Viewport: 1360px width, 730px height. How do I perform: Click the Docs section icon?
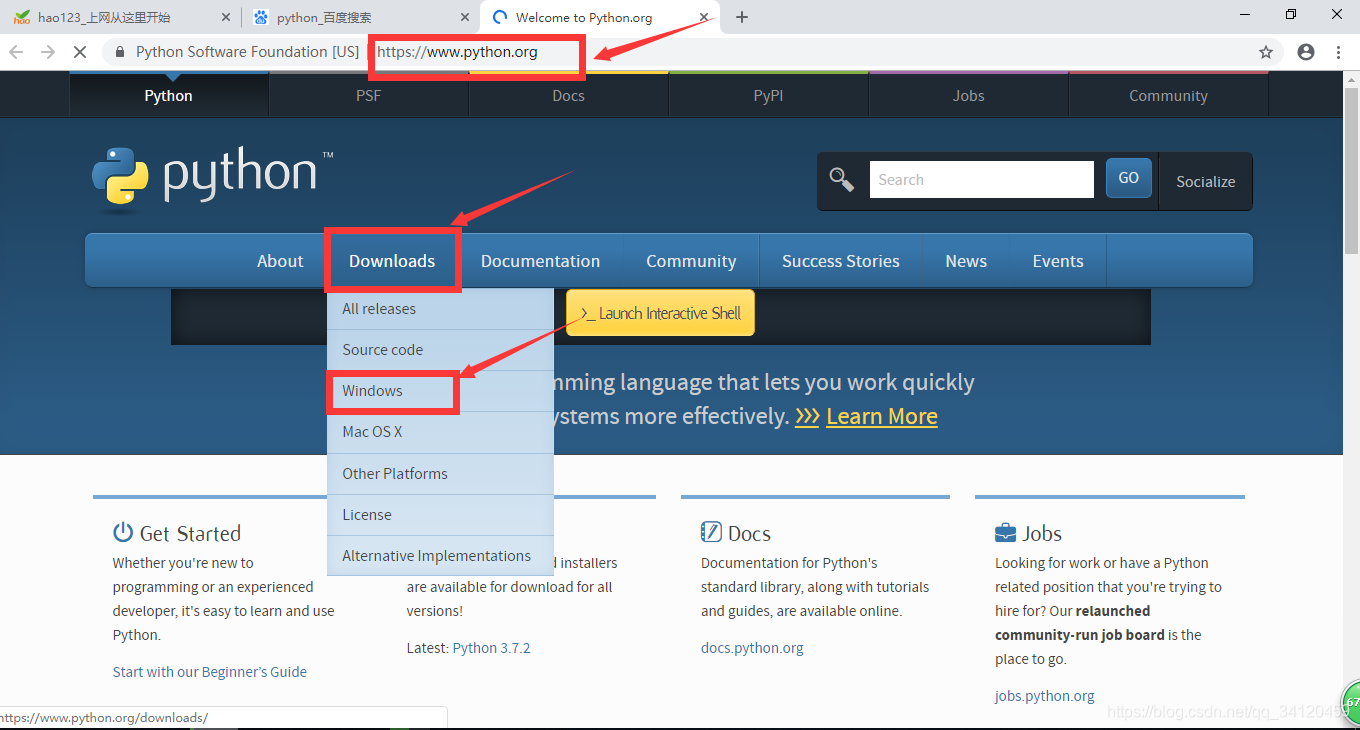(x=711, y=532)
